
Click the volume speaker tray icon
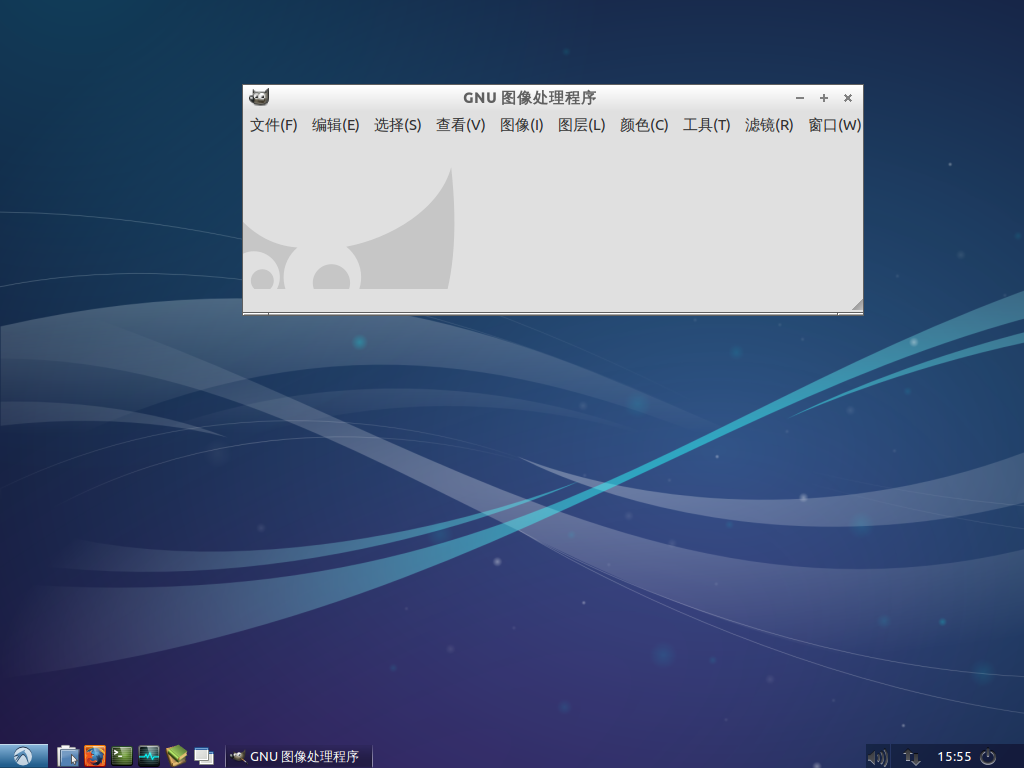point(877,757)
